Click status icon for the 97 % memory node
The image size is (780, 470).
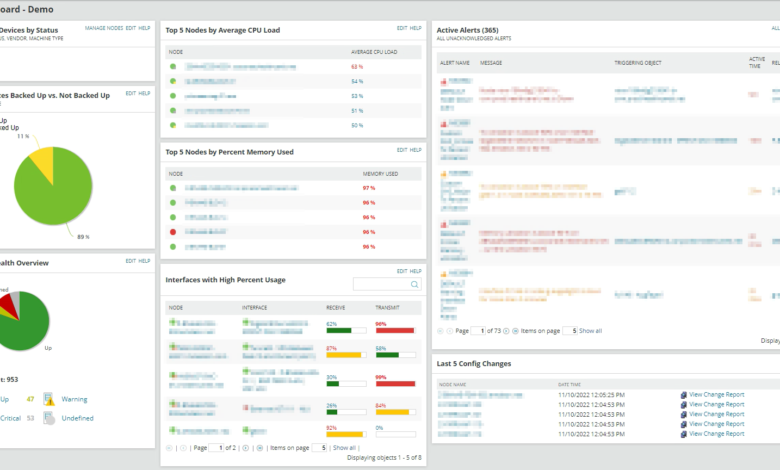pos(173,188)
